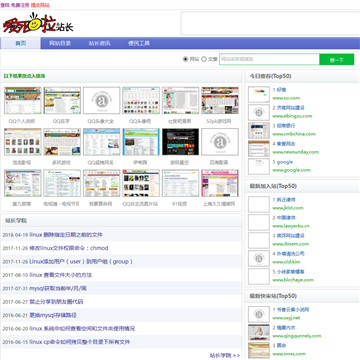Image resolution: width=360 pixels, height=360 pixels.
Task: Open the www.smxs.com row thumbnail
Action: click(x=259, y=350)
